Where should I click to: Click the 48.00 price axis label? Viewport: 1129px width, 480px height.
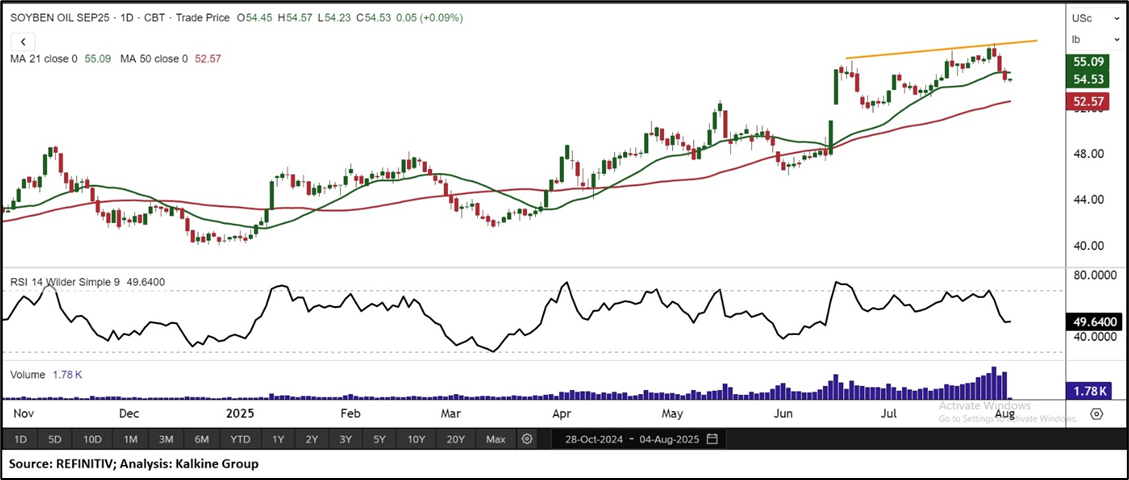tap(1087, 154)
